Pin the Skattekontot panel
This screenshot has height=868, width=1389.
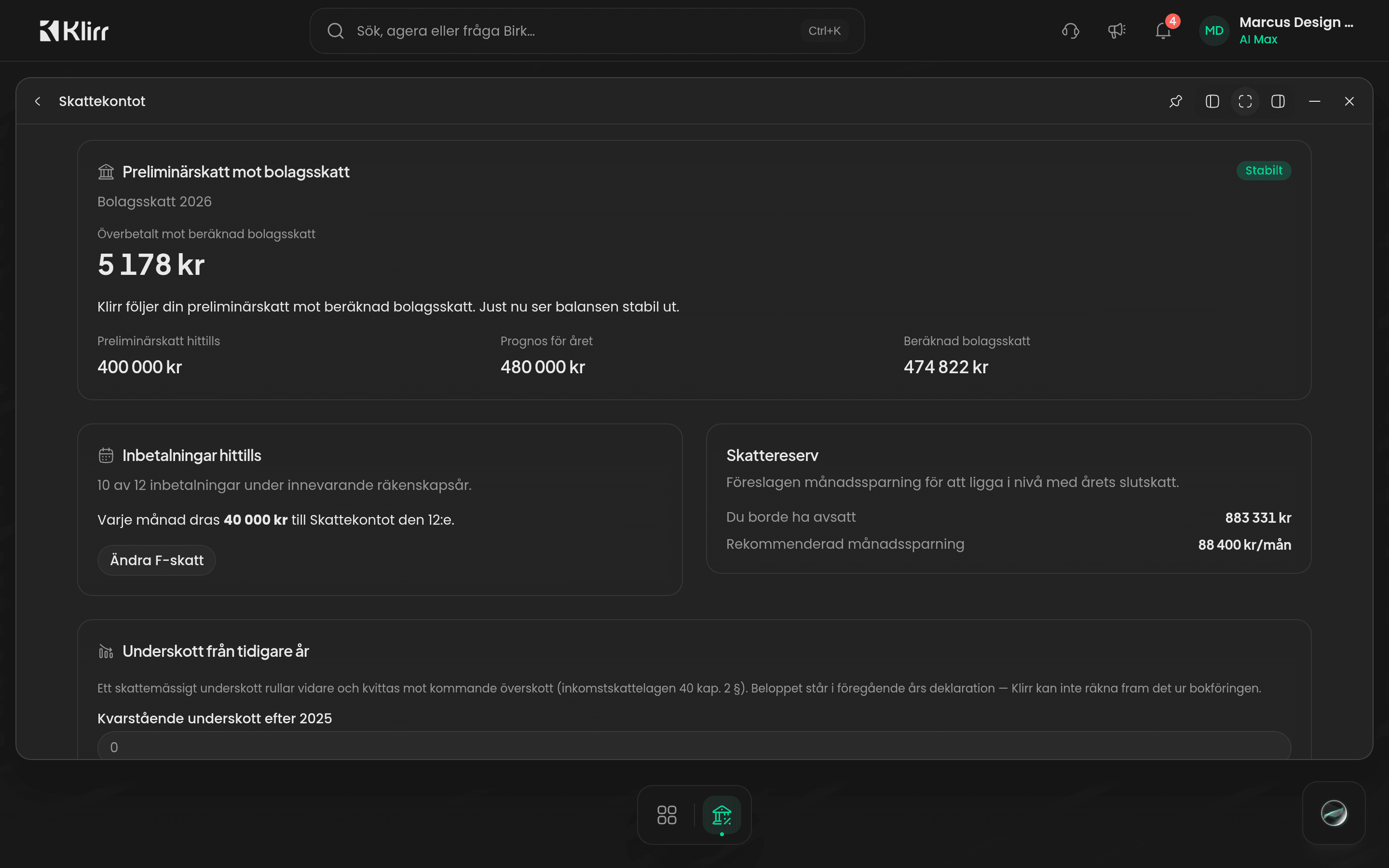tap(1175, 102)
